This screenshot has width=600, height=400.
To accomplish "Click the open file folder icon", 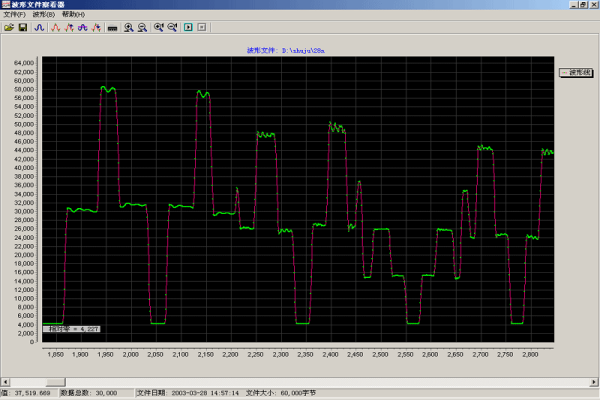I will click(x=8, y=27).
